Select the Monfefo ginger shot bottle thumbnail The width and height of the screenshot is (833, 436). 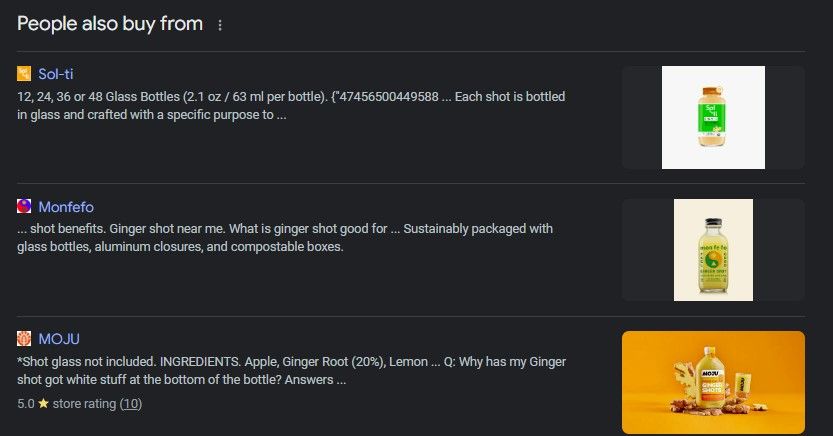click(713, 250)
